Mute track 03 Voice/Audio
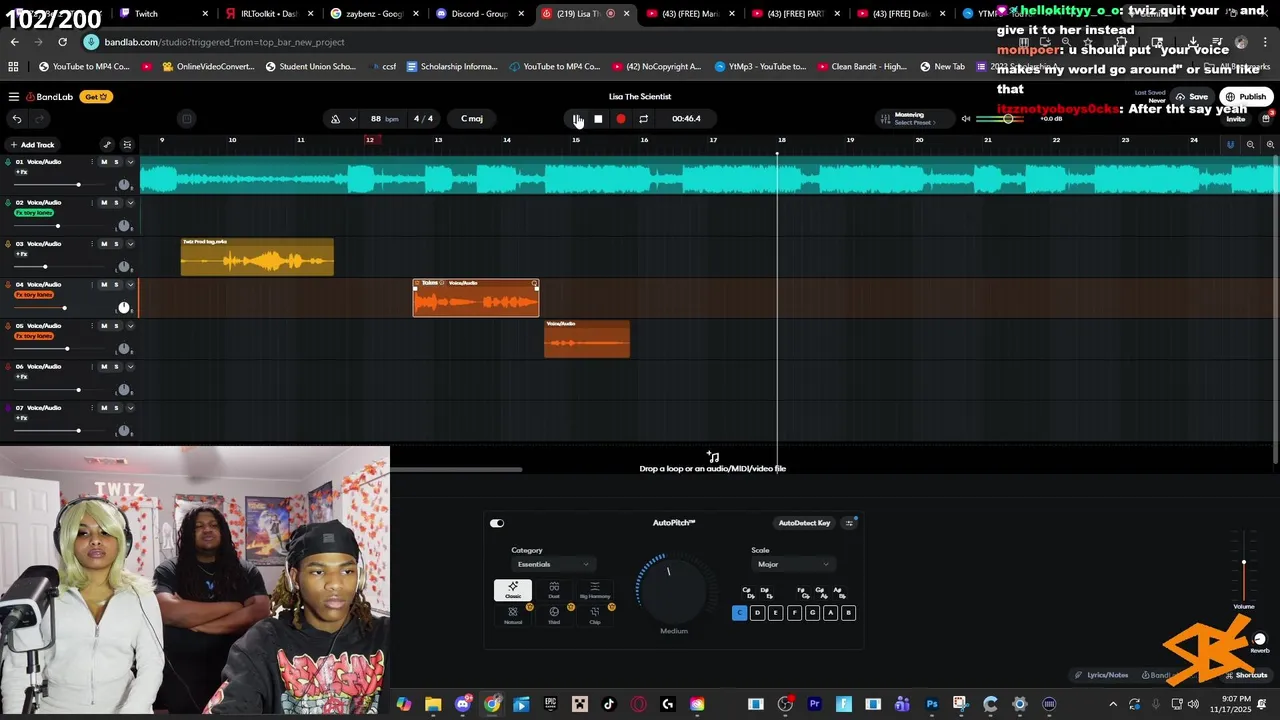 pyautogui.click(x=104, y=244)
